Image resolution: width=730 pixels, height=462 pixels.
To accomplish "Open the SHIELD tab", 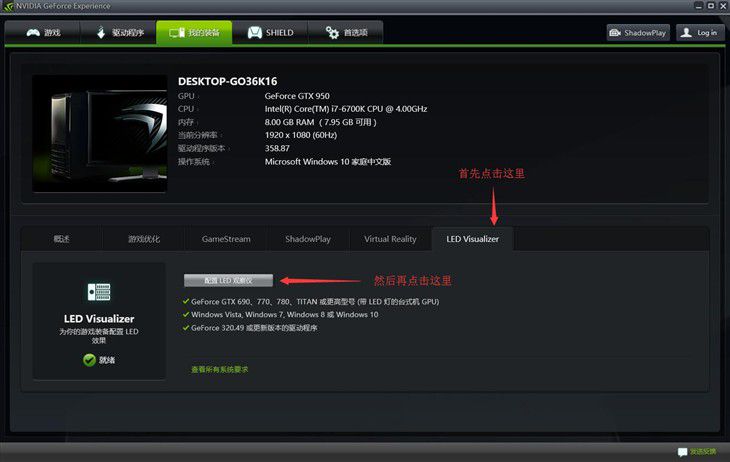I will 270,33.
